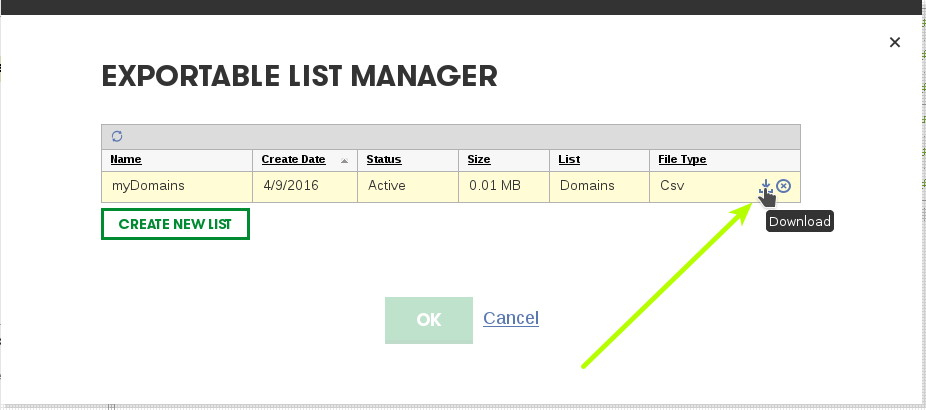
Task: Sort the table by the Status column
Action: point(384,160)
